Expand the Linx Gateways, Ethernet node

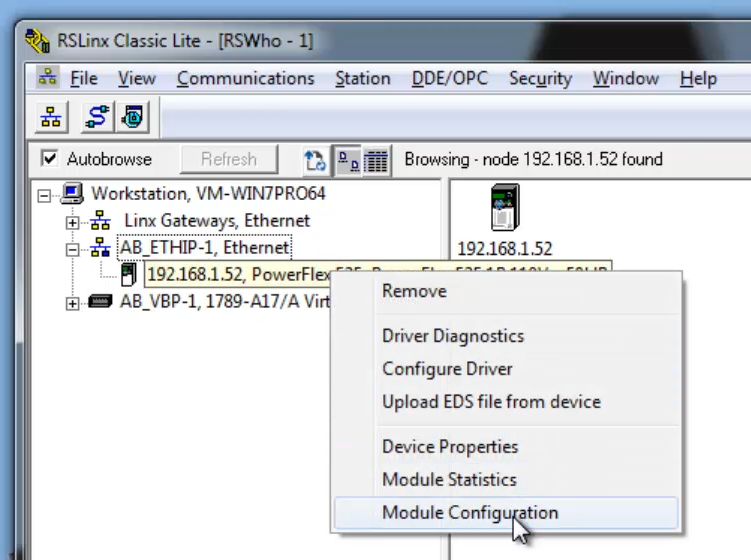pos(72,222)
